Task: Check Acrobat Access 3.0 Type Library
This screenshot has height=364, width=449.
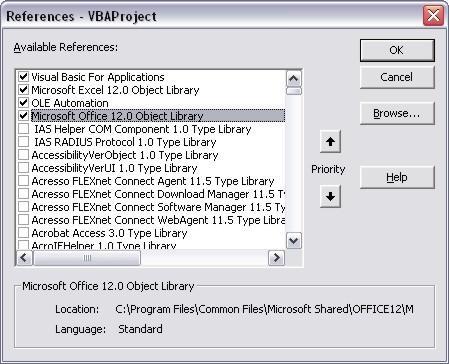Action: point(23,233)
